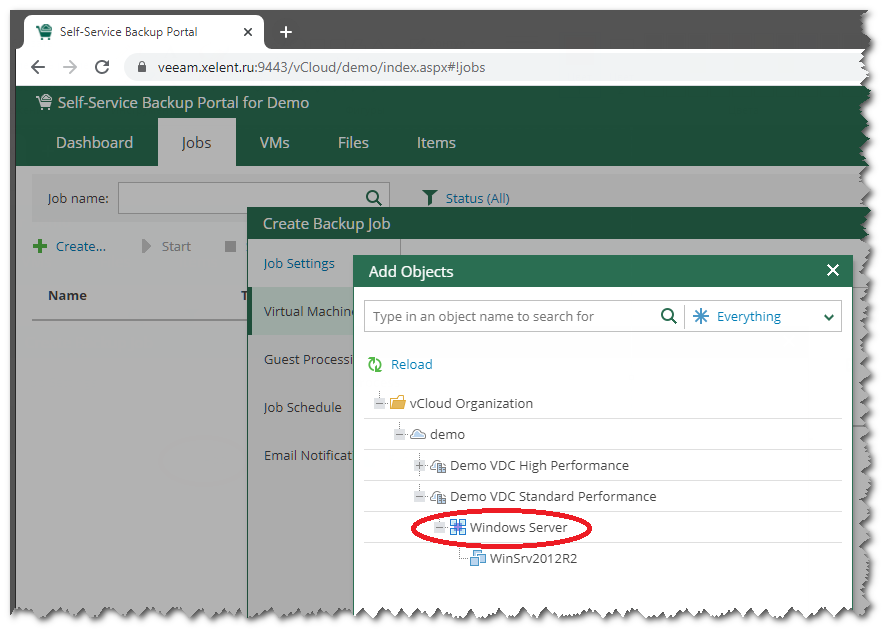Image resolution: width=888 pixels, height=635 pixels.
Task: Select Demo VDC Standard Performance tree item
Action: click(553, 497)
